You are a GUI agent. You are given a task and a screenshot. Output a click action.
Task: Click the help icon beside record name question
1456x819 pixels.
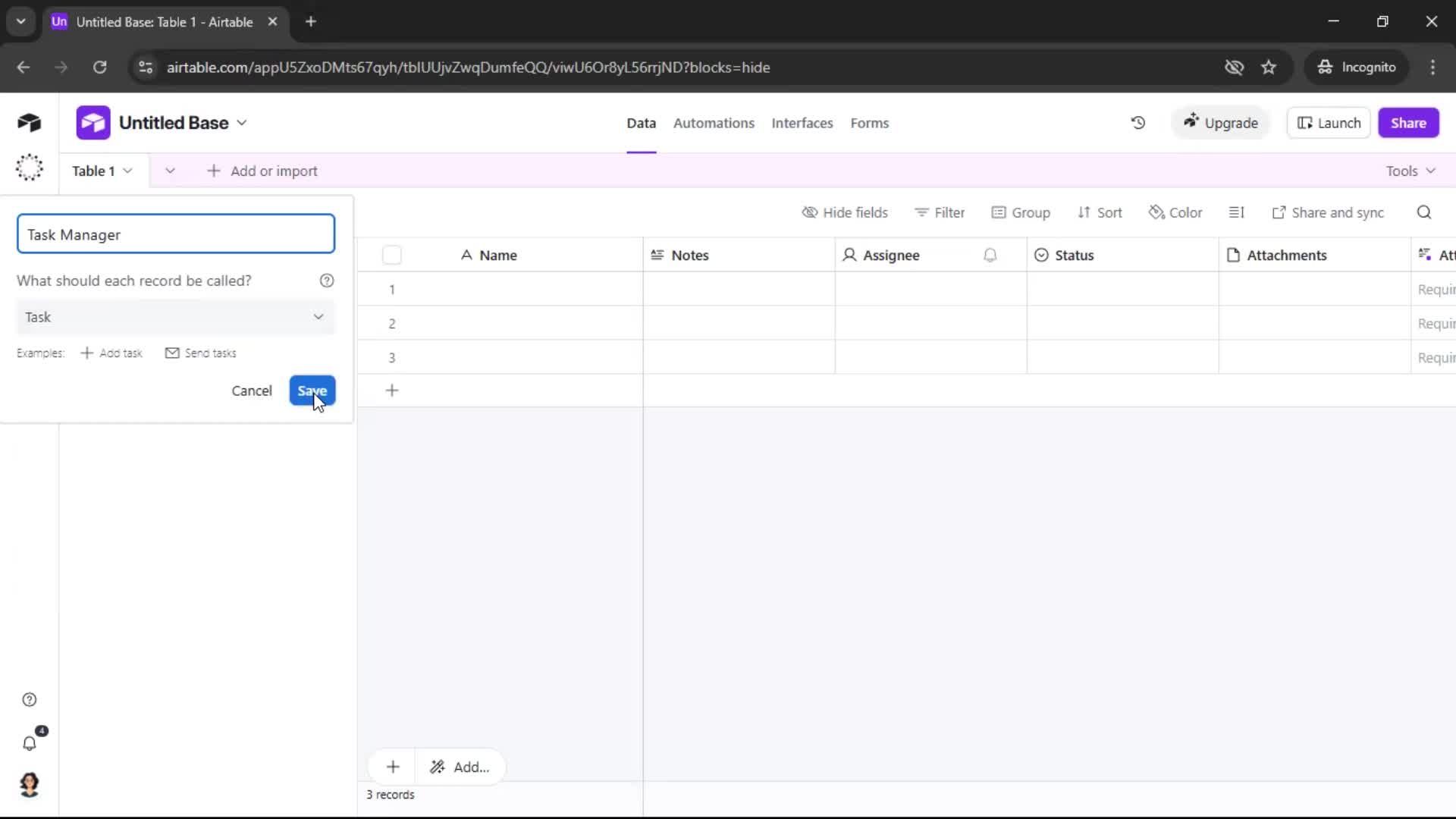[x=327, y=281]
